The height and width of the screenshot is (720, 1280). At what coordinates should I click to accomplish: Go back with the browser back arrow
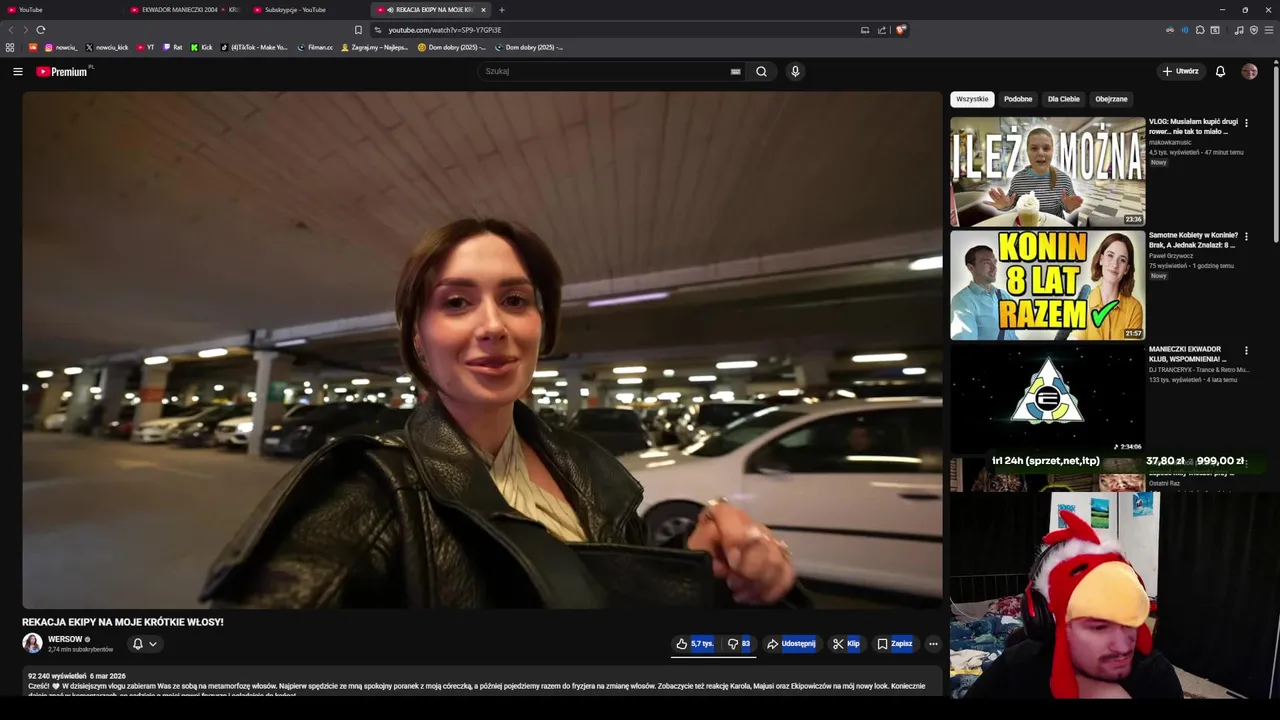[x=11, y=30]
